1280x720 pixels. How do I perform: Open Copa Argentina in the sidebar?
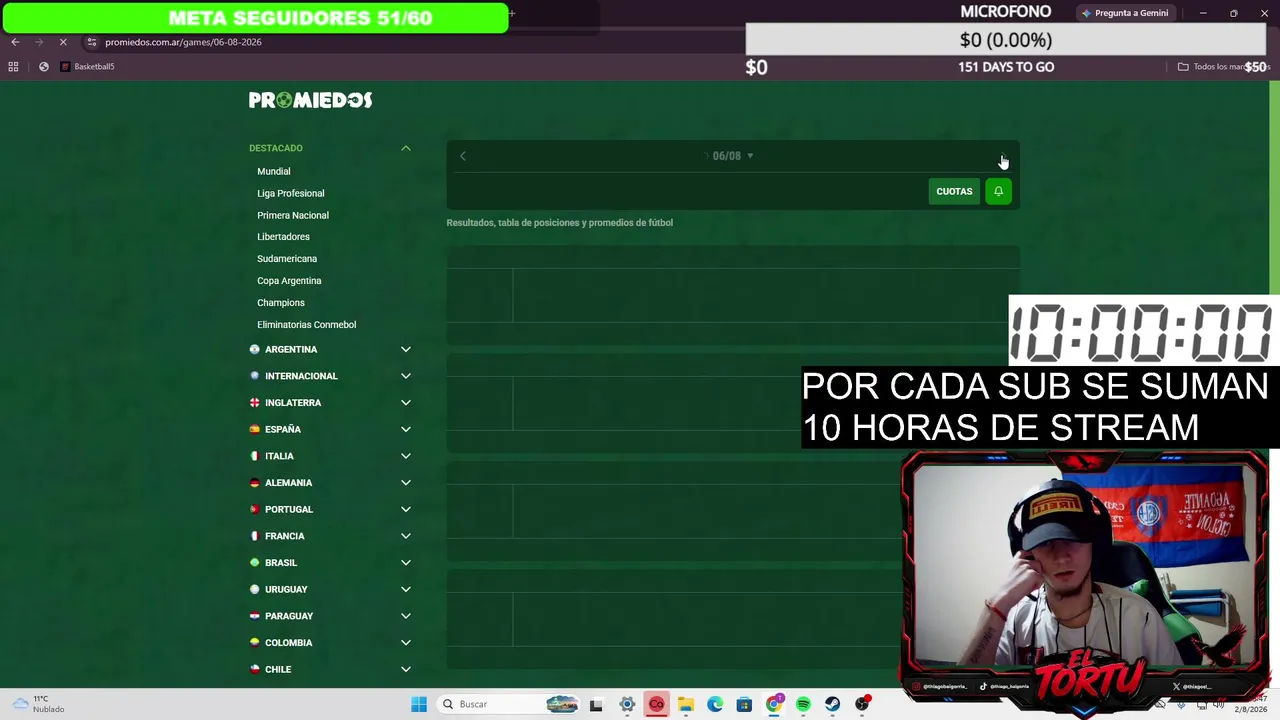coord(289,281)
